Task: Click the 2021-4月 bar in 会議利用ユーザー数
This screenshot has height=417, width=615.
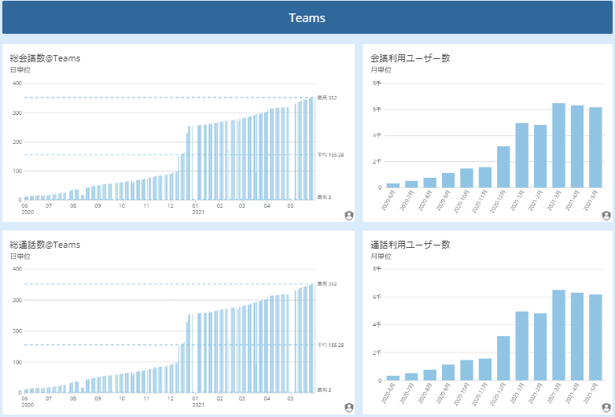Action: pyautogui.click(x=577, y=147)
